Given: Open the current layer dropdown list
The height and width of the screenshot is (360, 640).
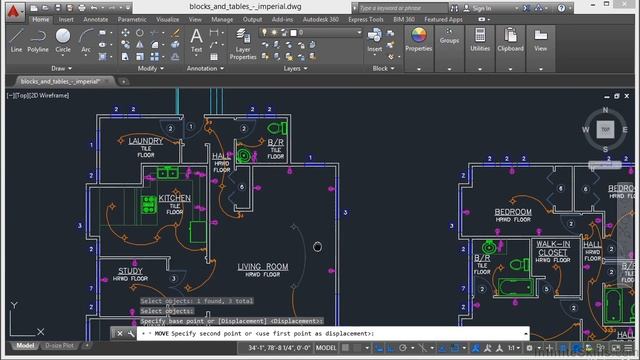Looking at the screenshot, I should 359,32.
